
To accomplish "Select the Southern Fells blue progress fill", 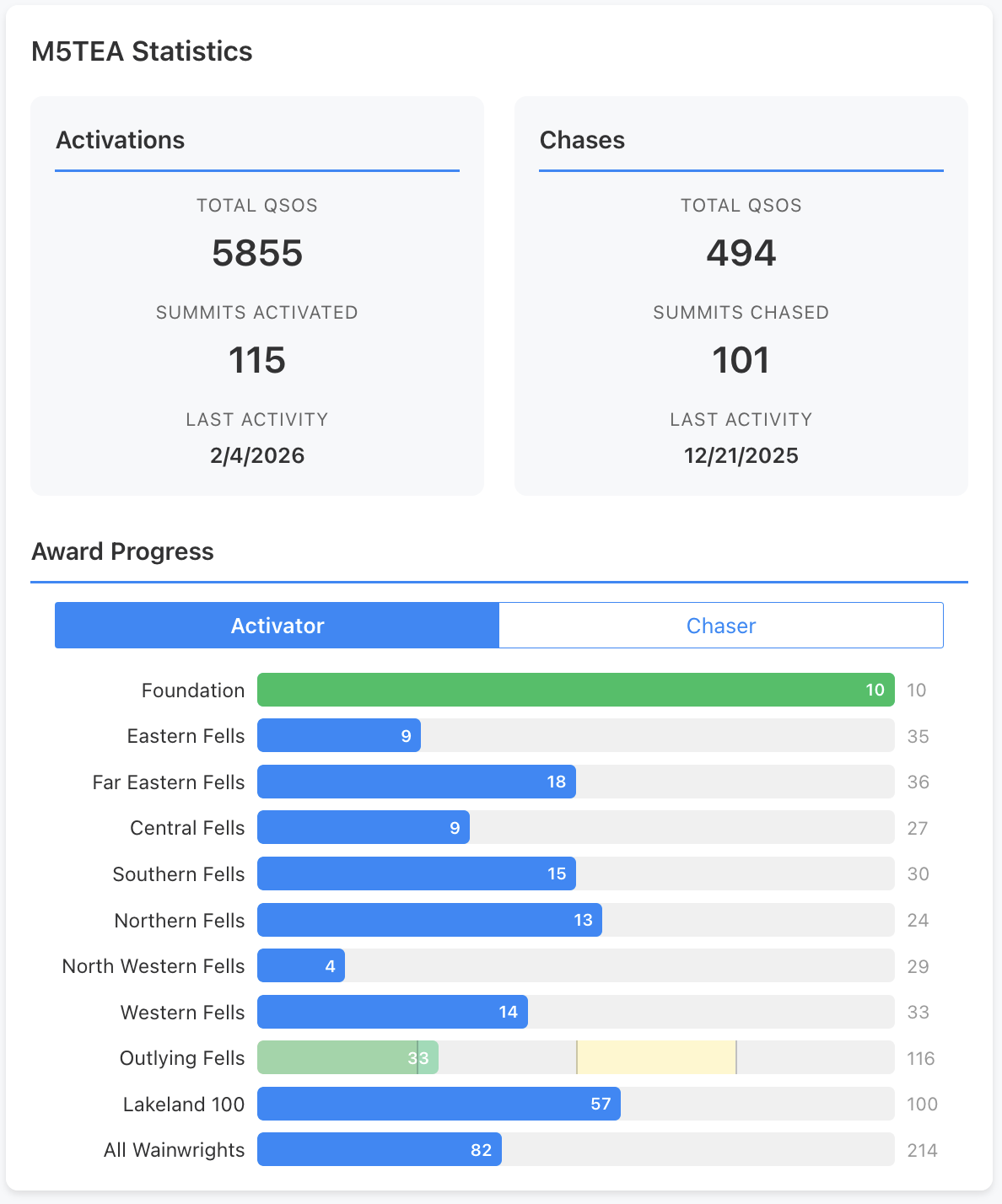I will coord(416,873).
